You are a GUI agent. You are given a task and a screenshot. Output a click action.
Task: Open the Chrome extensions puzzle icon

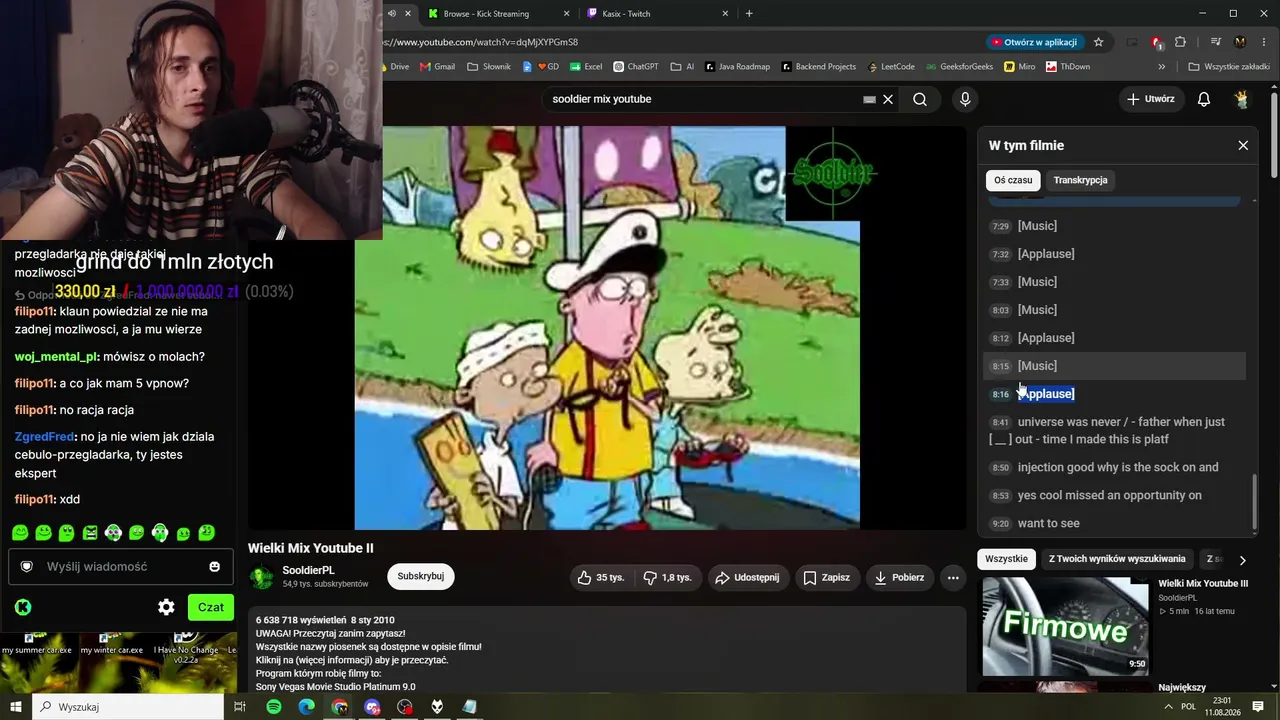point(1180,42)
